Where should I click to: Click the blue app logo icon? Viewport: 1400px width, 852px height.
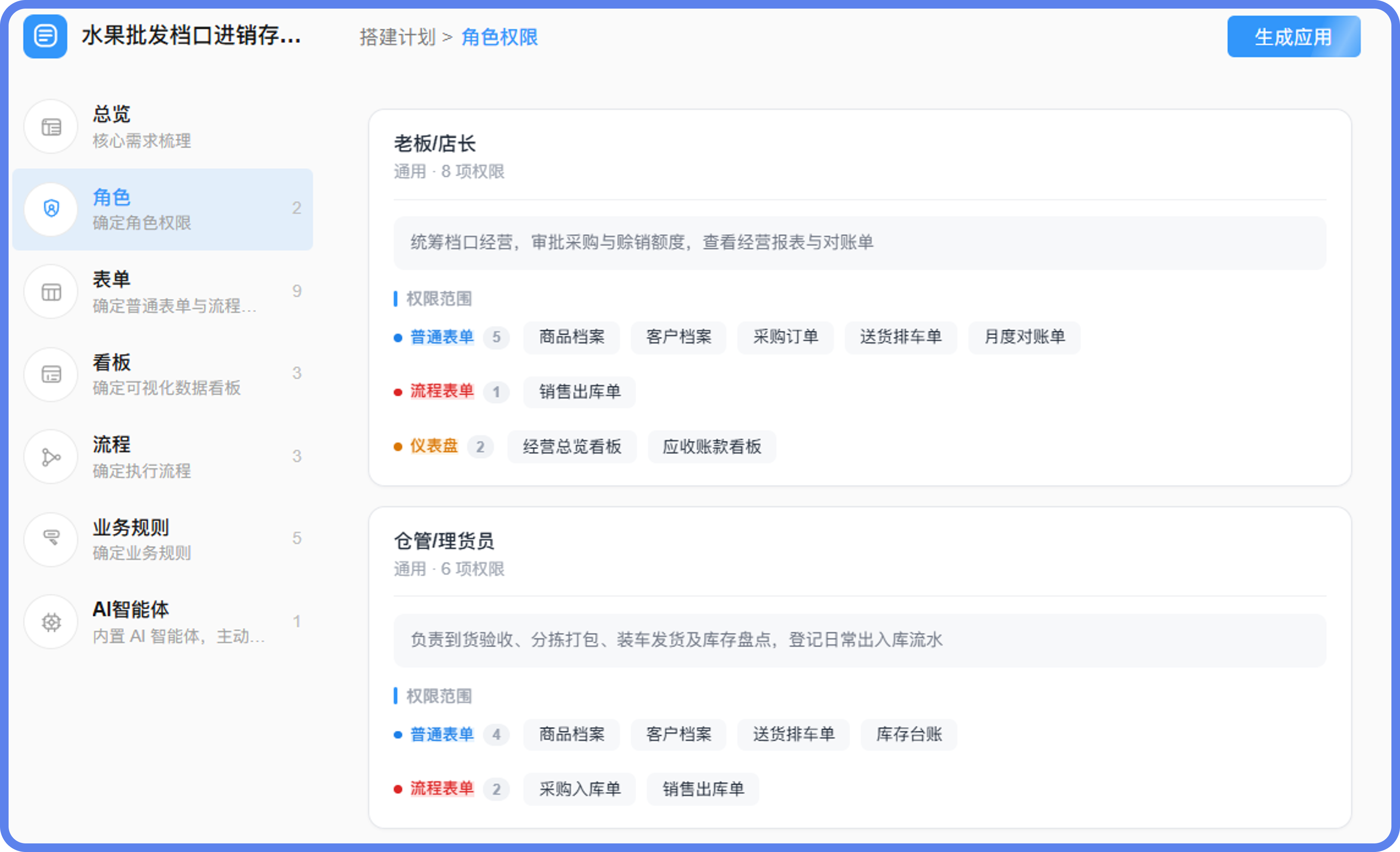tap(45, 37)
